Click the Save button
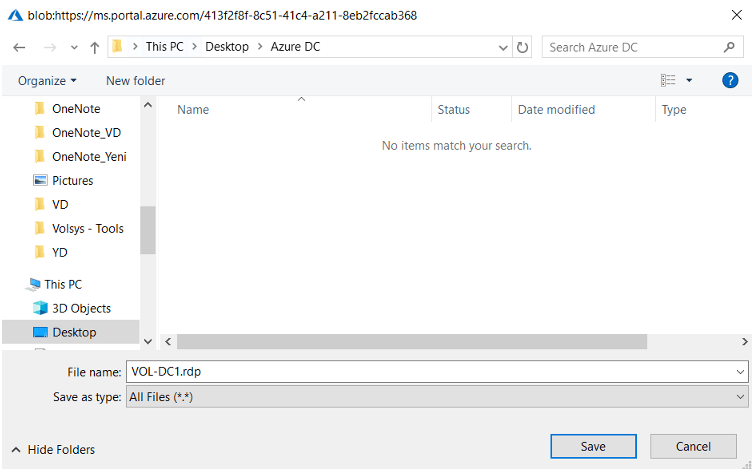 tap(593, 446)
